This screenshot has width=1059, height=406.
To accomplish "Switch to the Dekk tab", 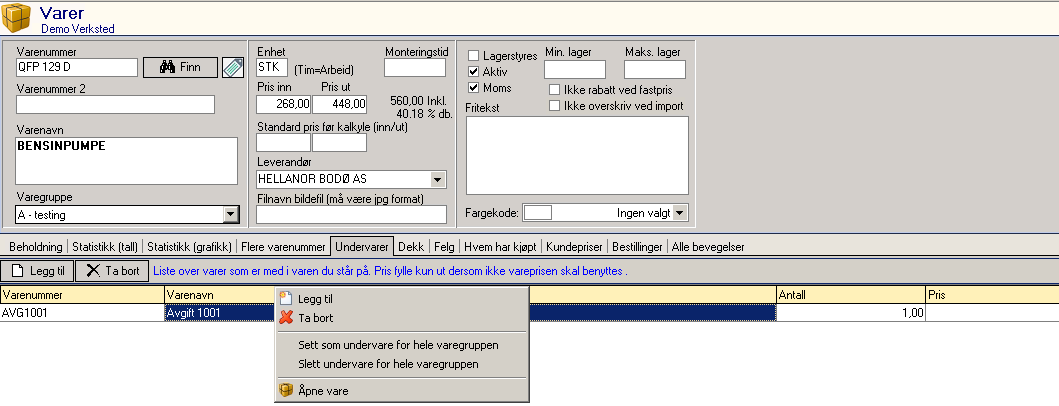I will [411, 247].
